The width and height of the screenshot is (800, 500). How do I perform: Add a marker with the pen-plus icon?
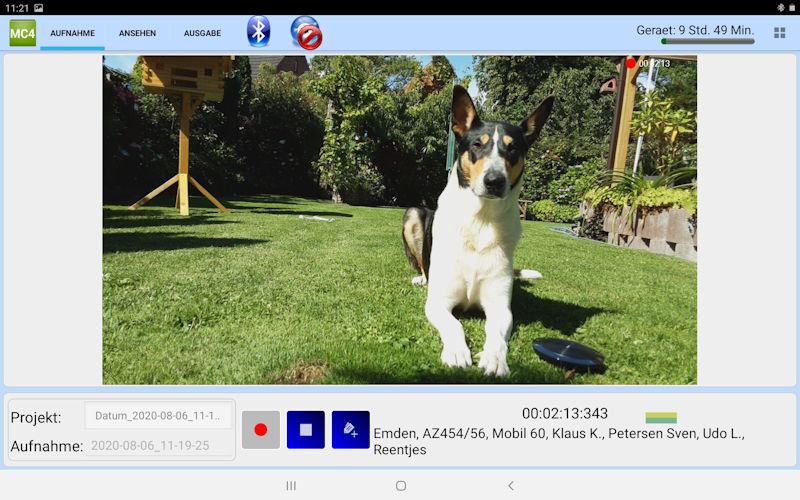click(350, 430)
